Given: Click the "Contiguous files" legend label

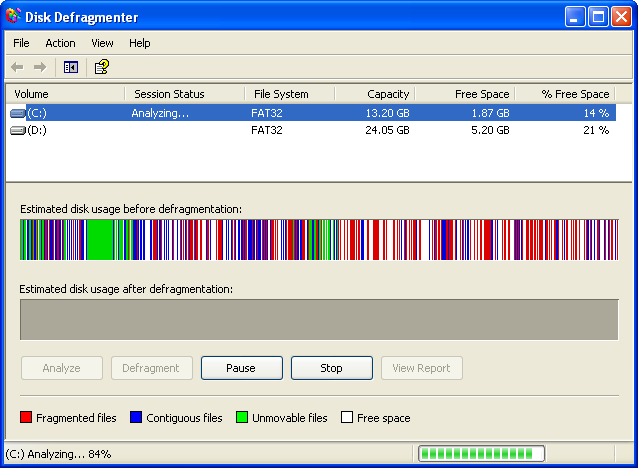Looking at the screenshot, I should click(184, 418).
